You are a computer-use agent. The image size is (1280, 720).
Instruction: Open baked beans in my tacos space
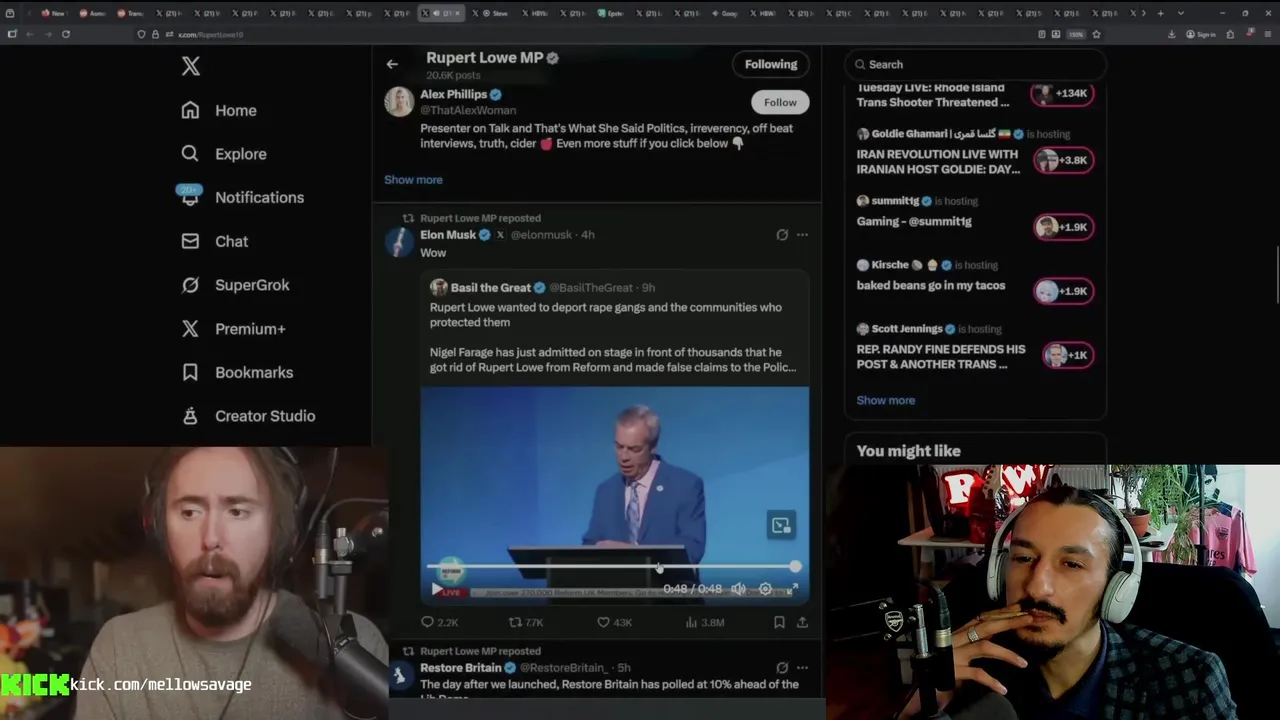click(930, 286)
